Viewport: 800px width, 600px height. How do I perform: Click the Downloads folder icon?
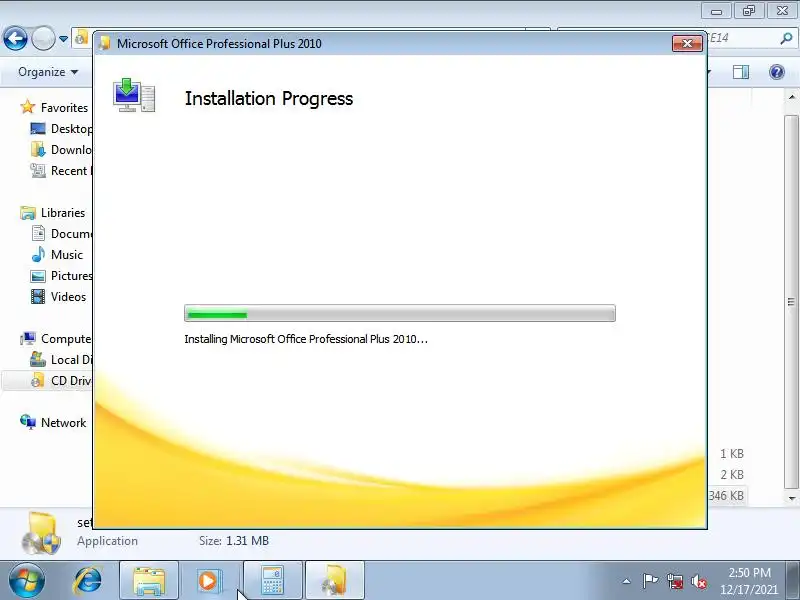point(38,149)
